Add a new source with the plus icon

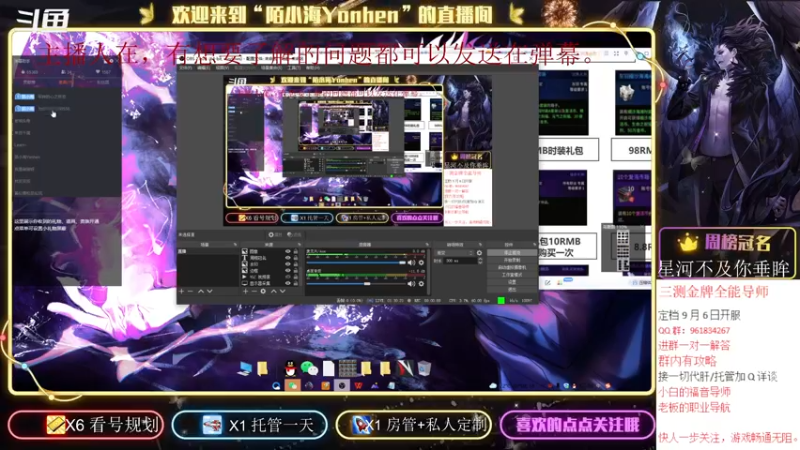(245, 291)
